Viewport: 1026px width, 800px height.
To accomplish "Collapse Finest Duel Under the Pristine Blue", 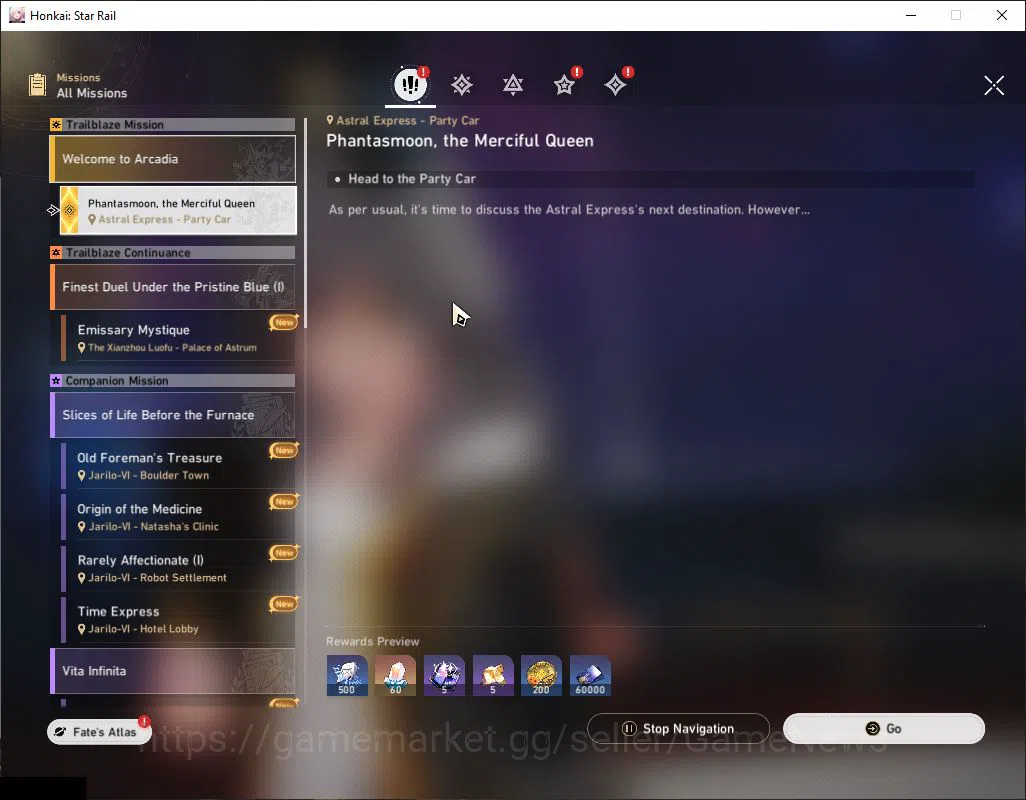I will click(173, 287).
